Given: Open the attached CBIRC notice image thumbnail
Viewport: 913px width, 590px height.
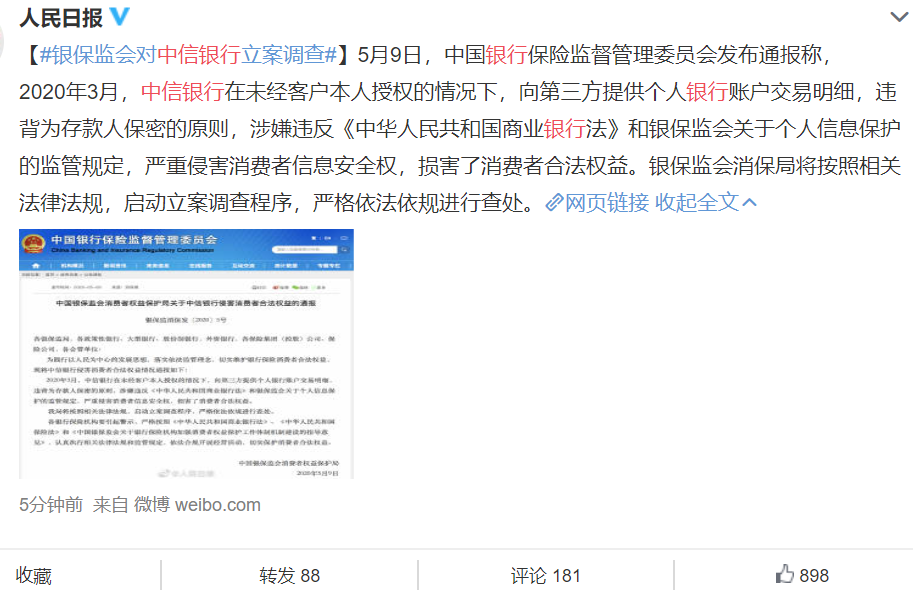Looking at the screenshot, I should [186, 354].
